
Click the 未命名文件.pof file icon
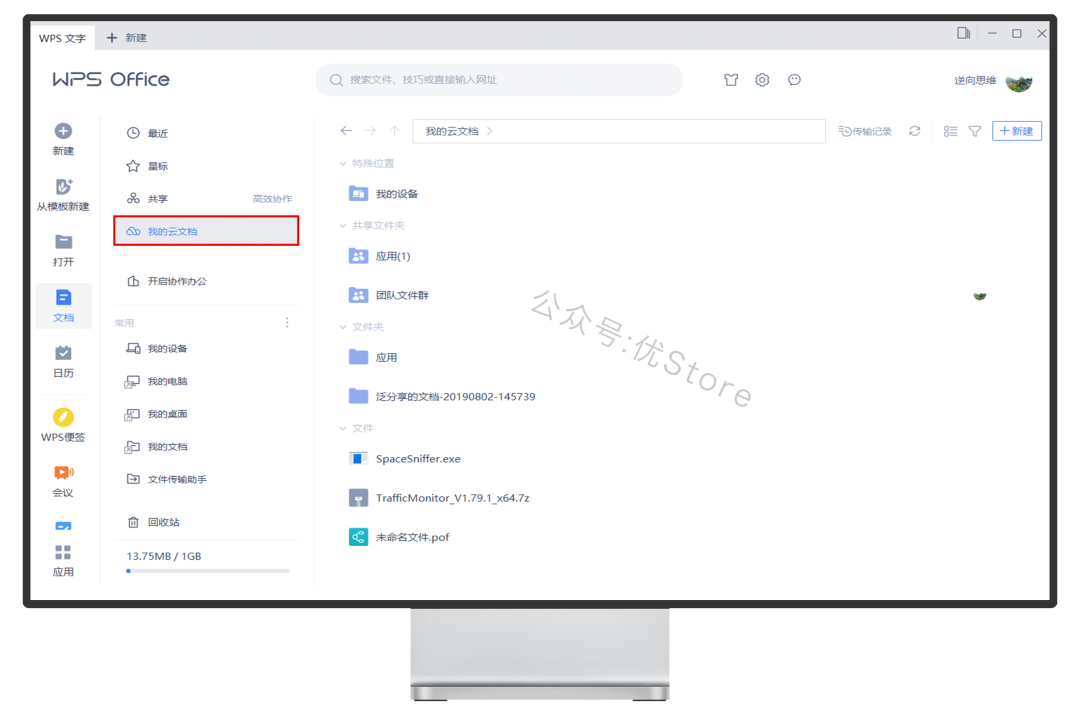point(358,537)
